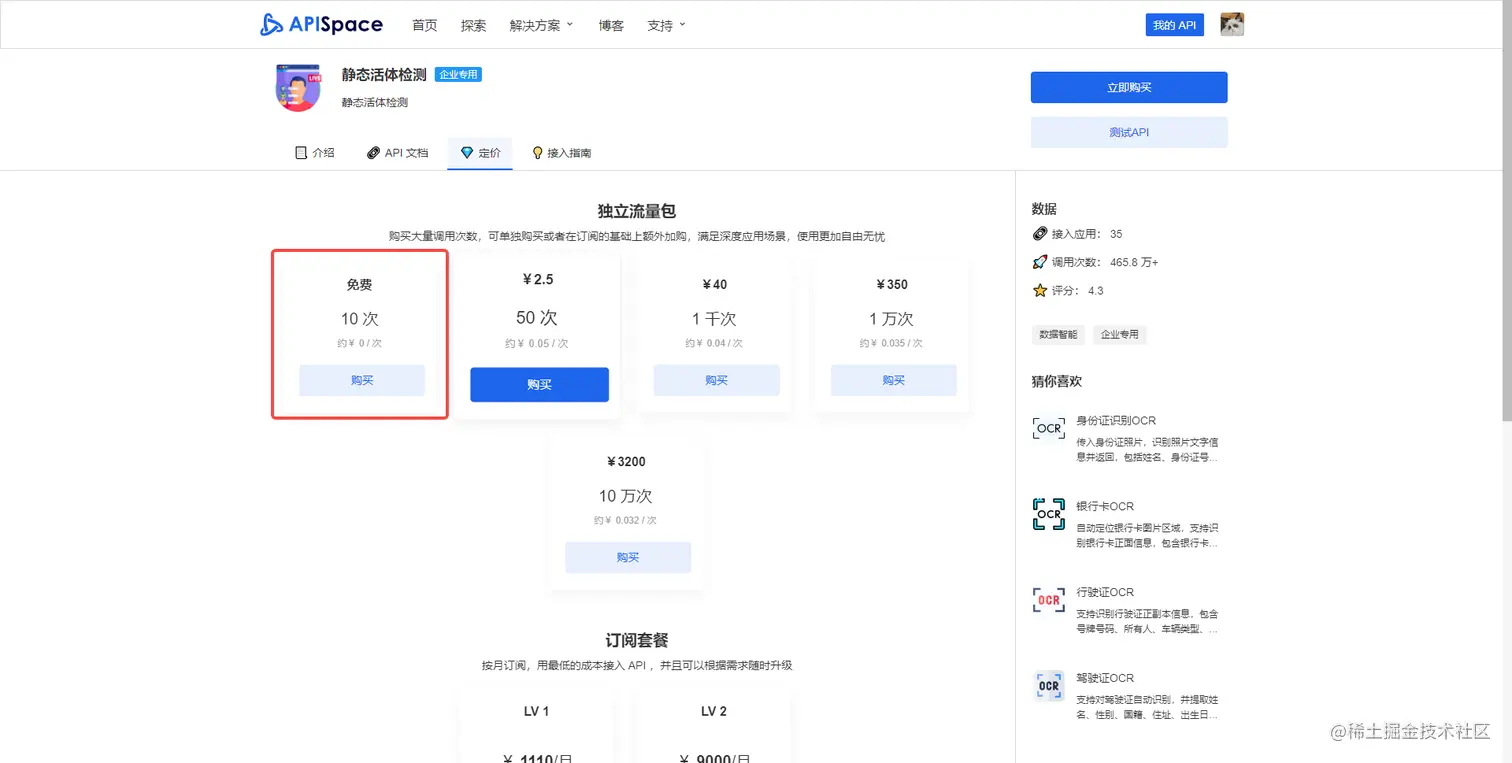Open the 驾驶证OCR icon

pyautogui.click(x=1048, y=686)
